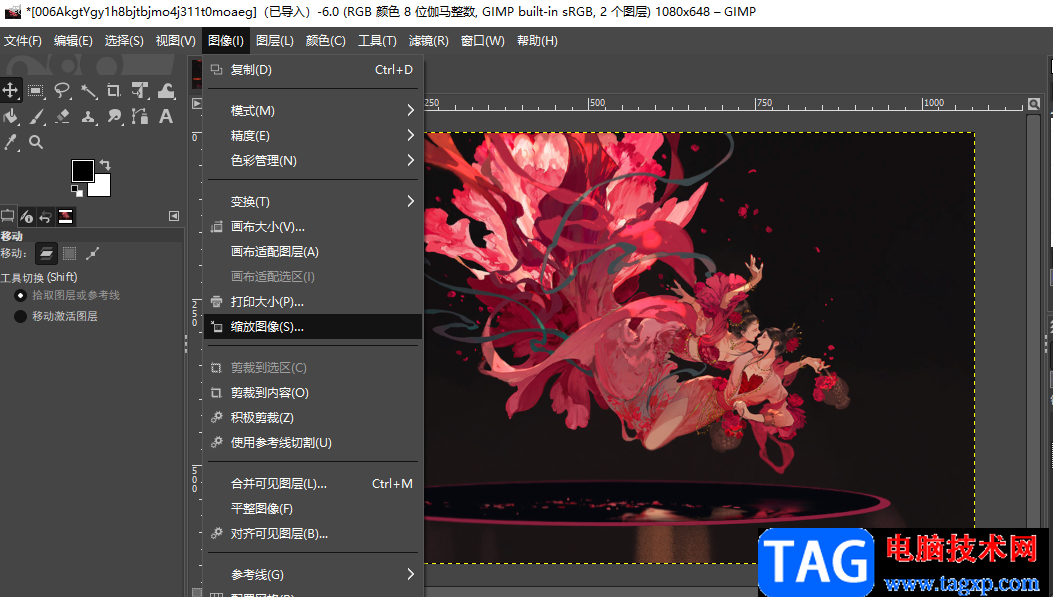
Task: Open the 工具(T) menu
Action: tap(377, 41)
